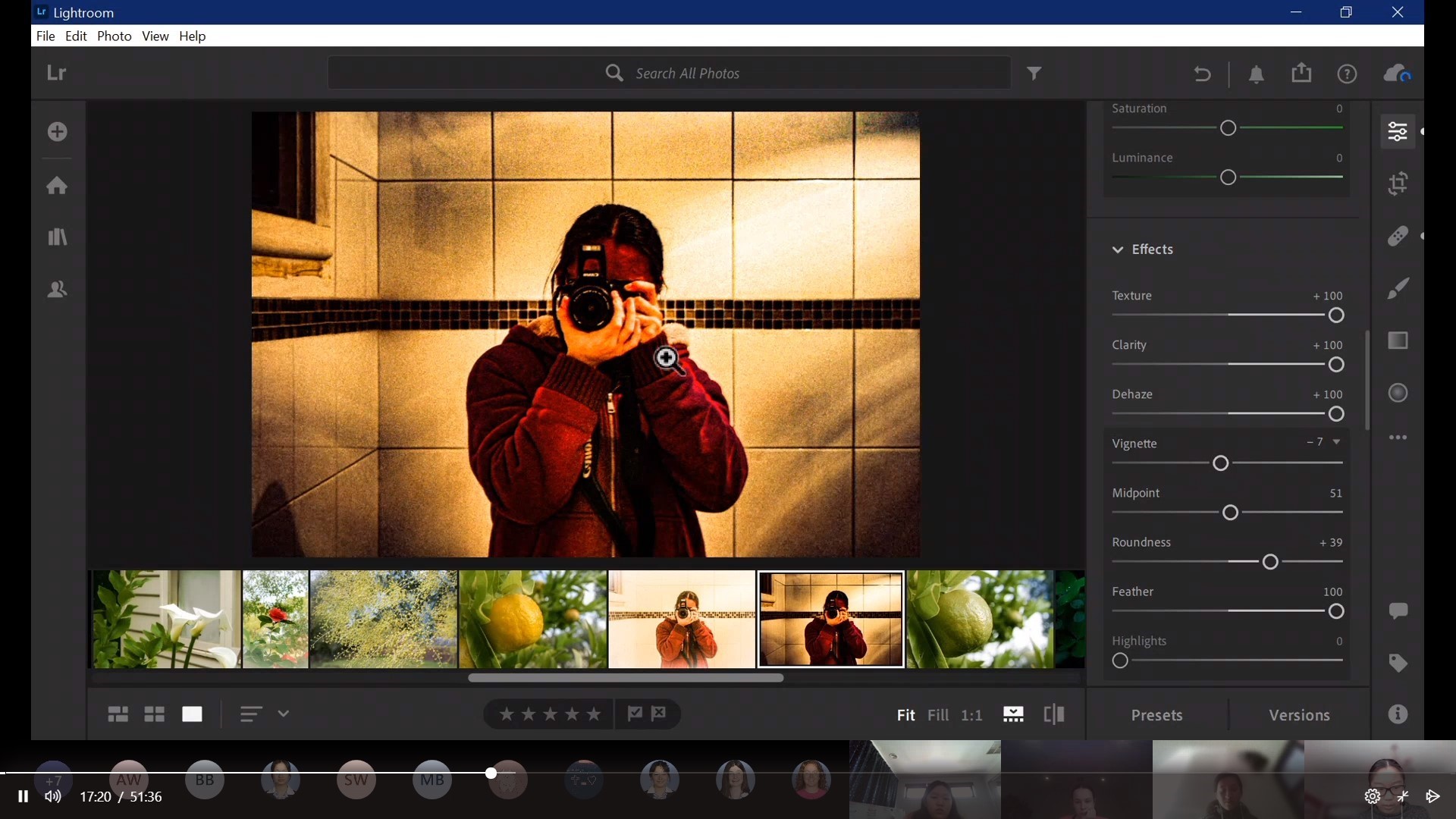The width and height of the screenshot is (1456, 819).
Task: Open the Info panel icon
Action: click(x=1398, y=714)
